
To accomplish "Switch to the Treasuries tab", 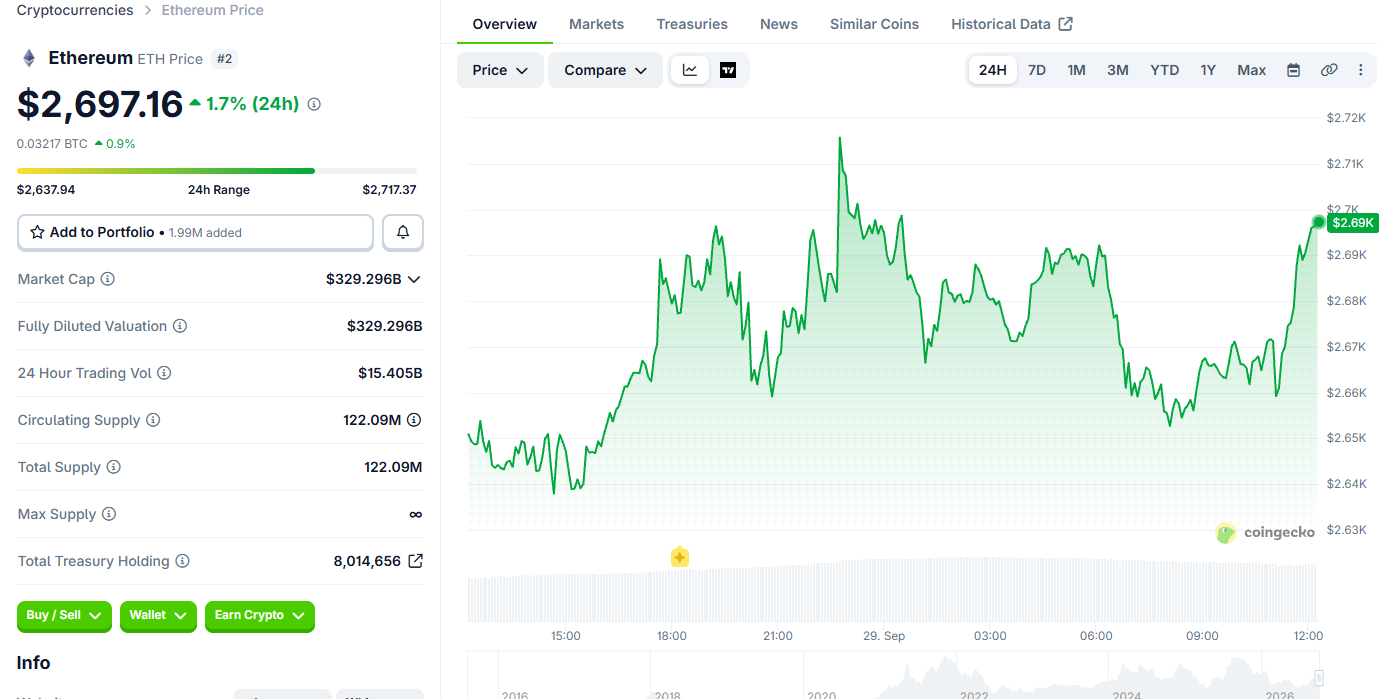I will 692,24.
